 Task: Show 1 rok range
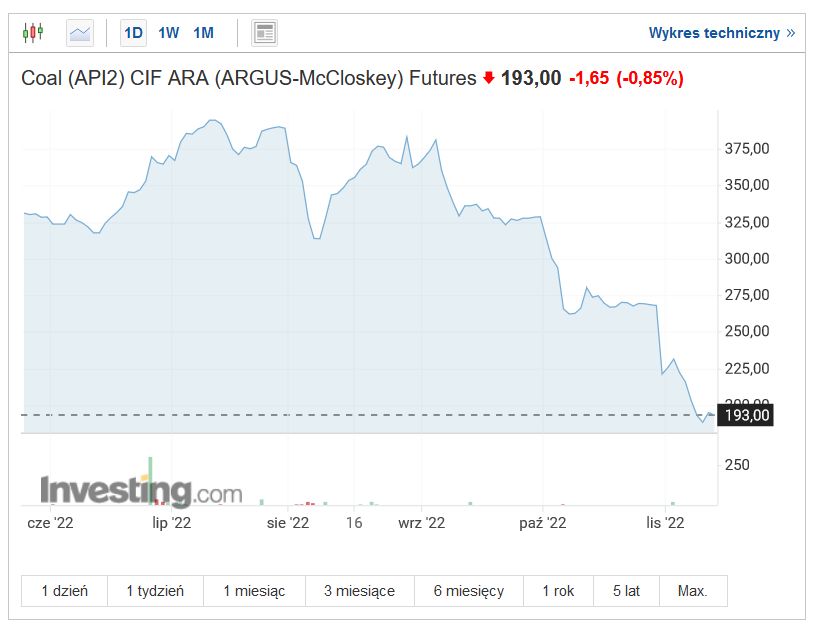558,591
